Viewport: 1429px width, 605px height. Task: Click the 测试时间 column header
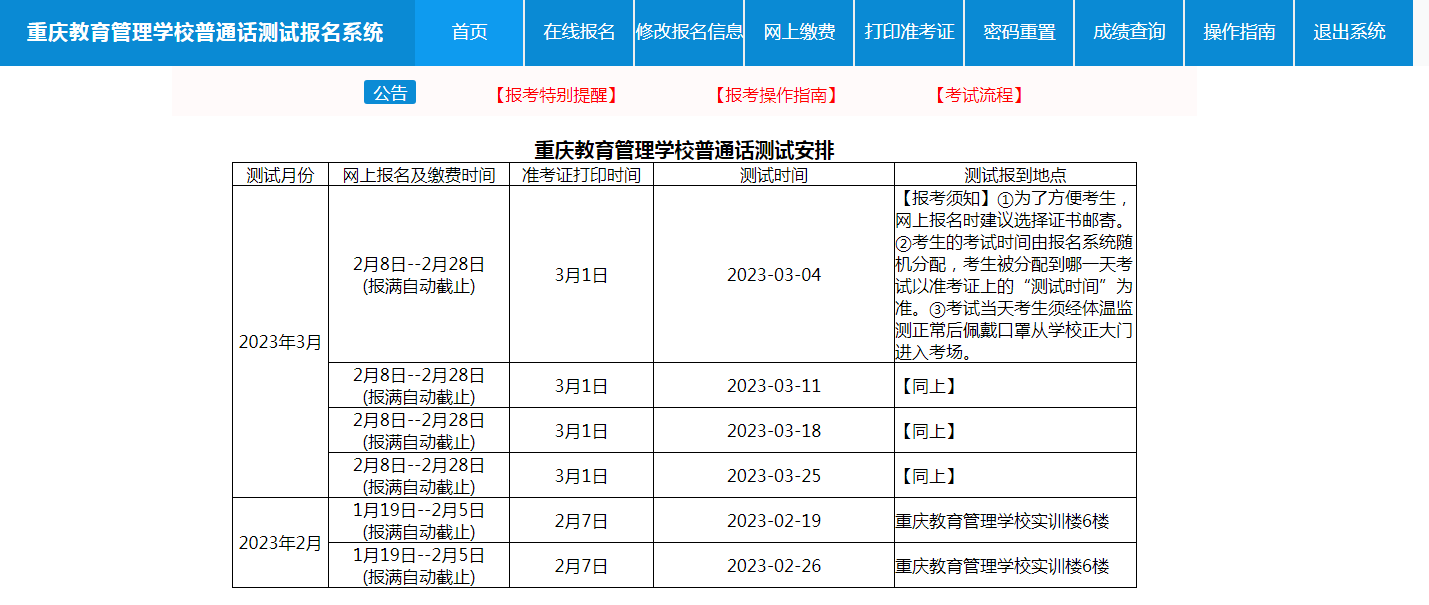tap(774, 175)
